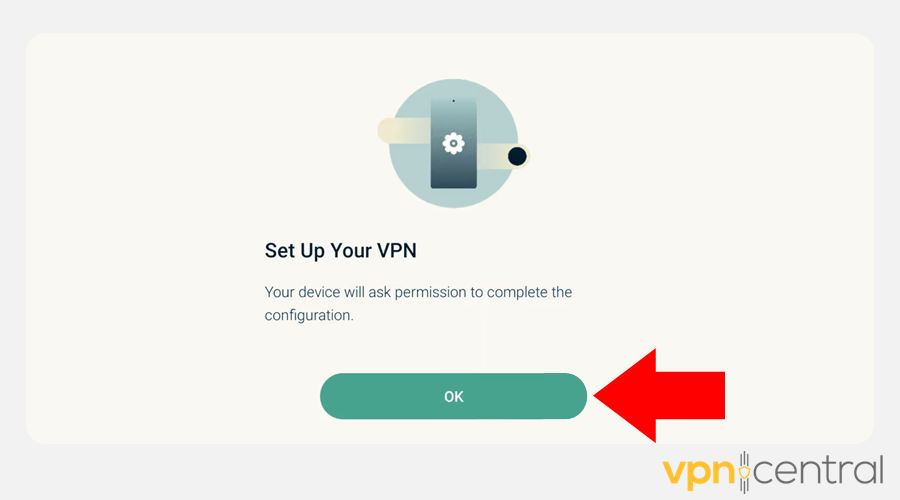Click the word configuration in description
Screen dimensions: 900x500
(x=309, y=315)
